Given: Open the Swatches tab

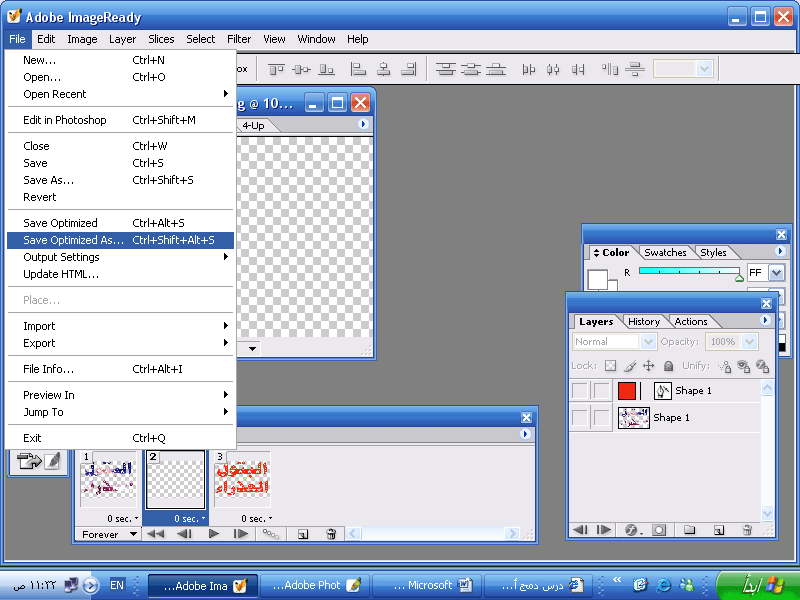Looking at the screenshot, I should click(665, 253).
